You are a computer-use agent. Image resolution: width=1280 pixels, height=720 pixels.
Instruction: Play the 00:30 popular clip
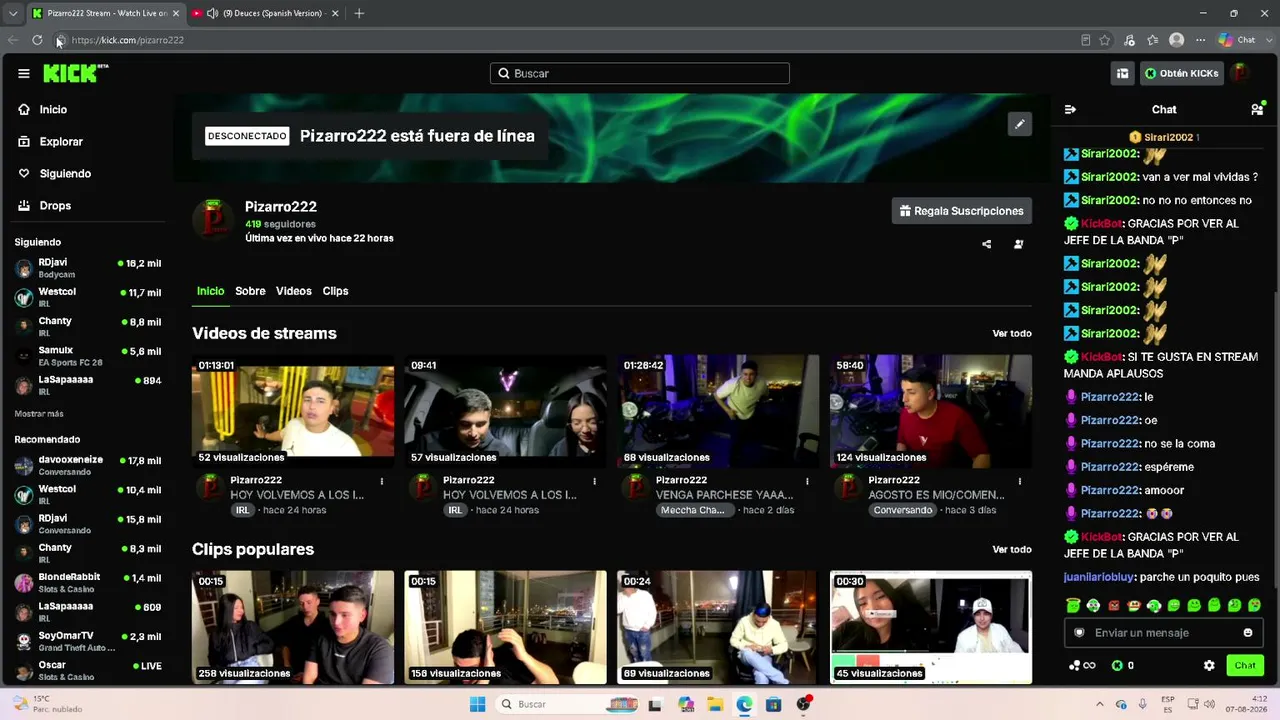click(x=931, y=627)
